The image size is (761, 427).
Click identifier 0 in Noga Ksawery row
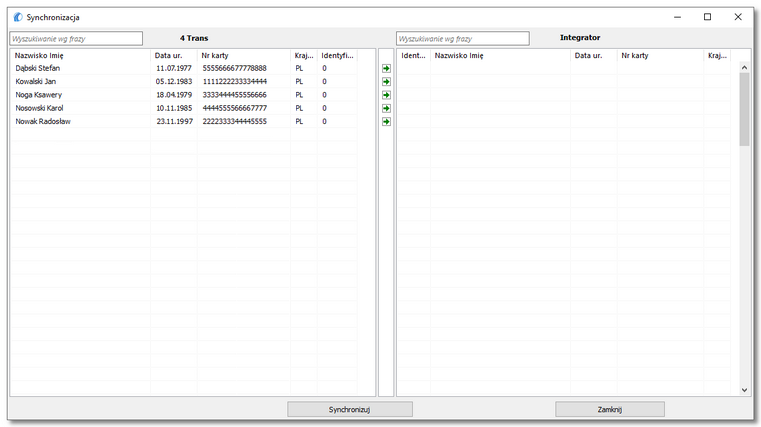324,95
